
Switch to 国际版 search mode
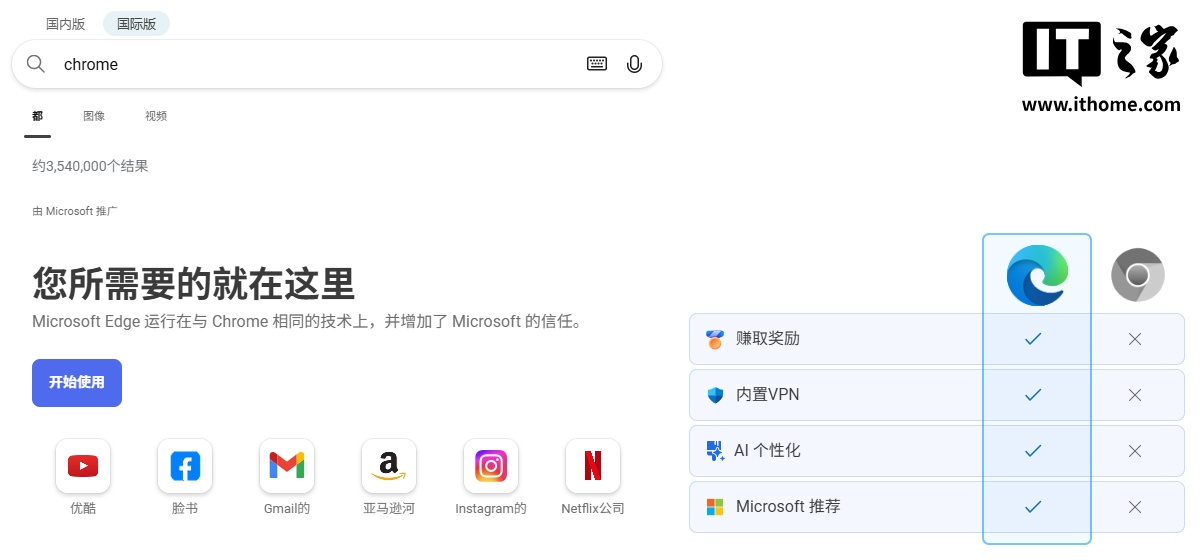point(136,24)
